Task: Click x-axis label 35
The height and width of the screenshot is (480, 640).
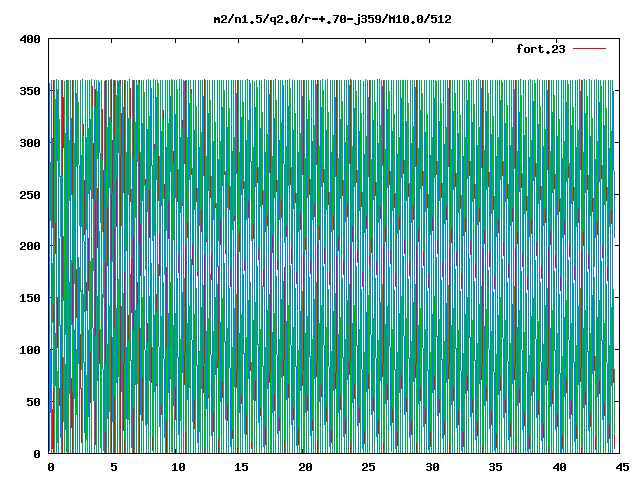Action: (x=496, y=467)
